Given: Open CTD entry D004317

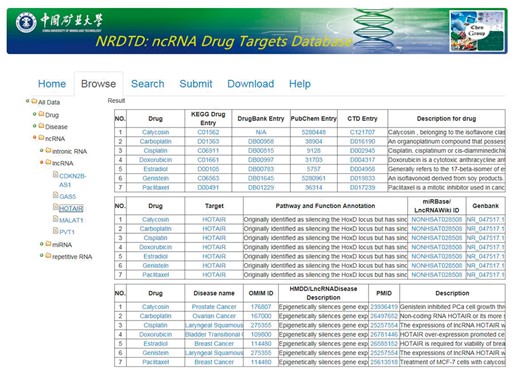Looking at the screenshot, I should pyautogui.click(x=362, y=160).
